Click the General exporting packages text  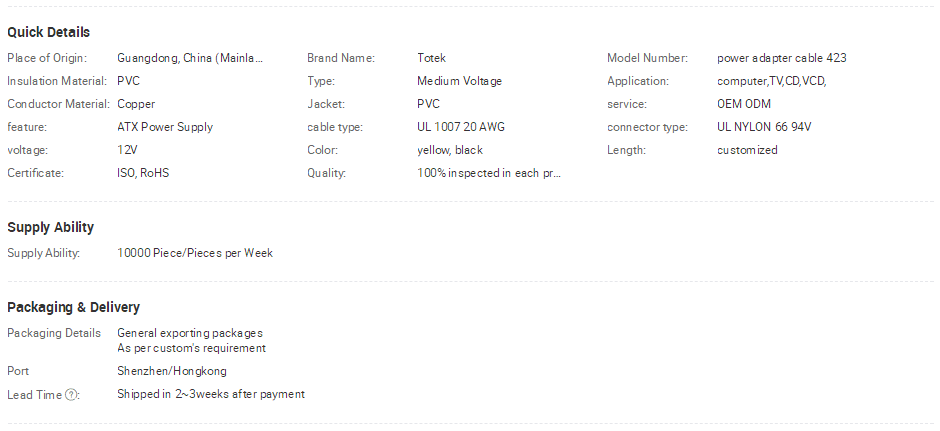tap(190, 333)
